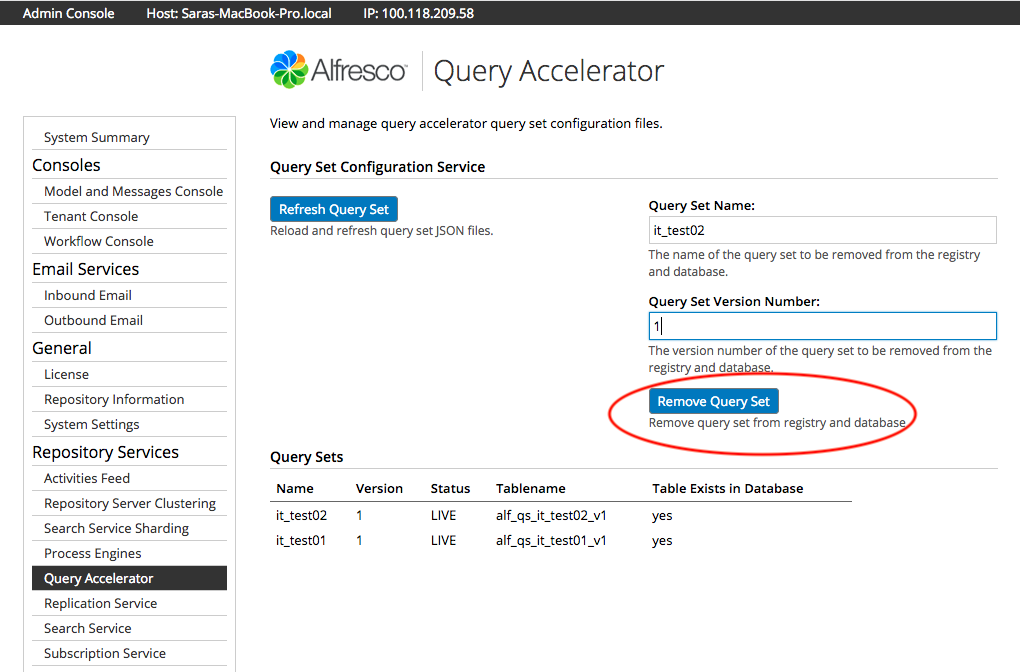Open the Model and Messages Console
The width and height of the screenshot is (1020, 672).
tap(132, 191)
